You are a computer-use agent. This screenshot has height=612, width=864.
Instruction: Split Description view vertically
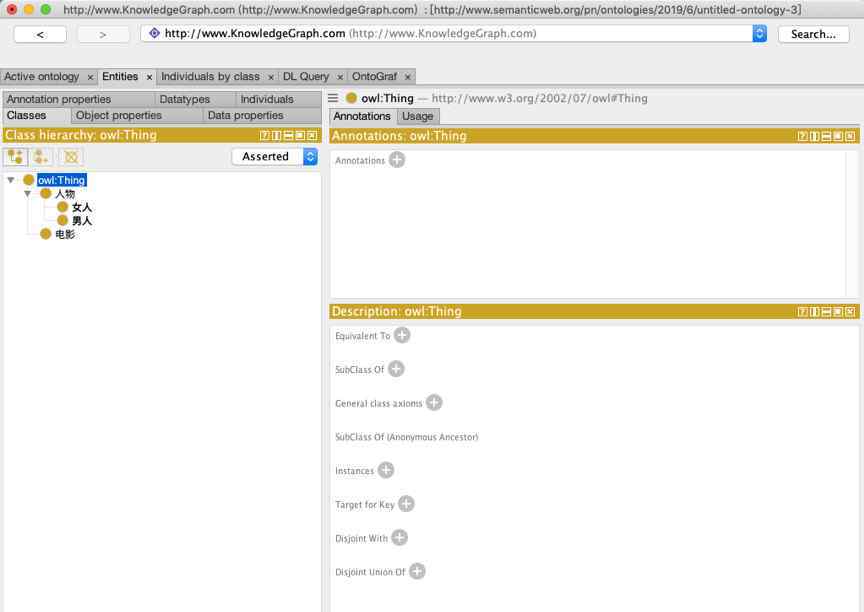[815, 312]
